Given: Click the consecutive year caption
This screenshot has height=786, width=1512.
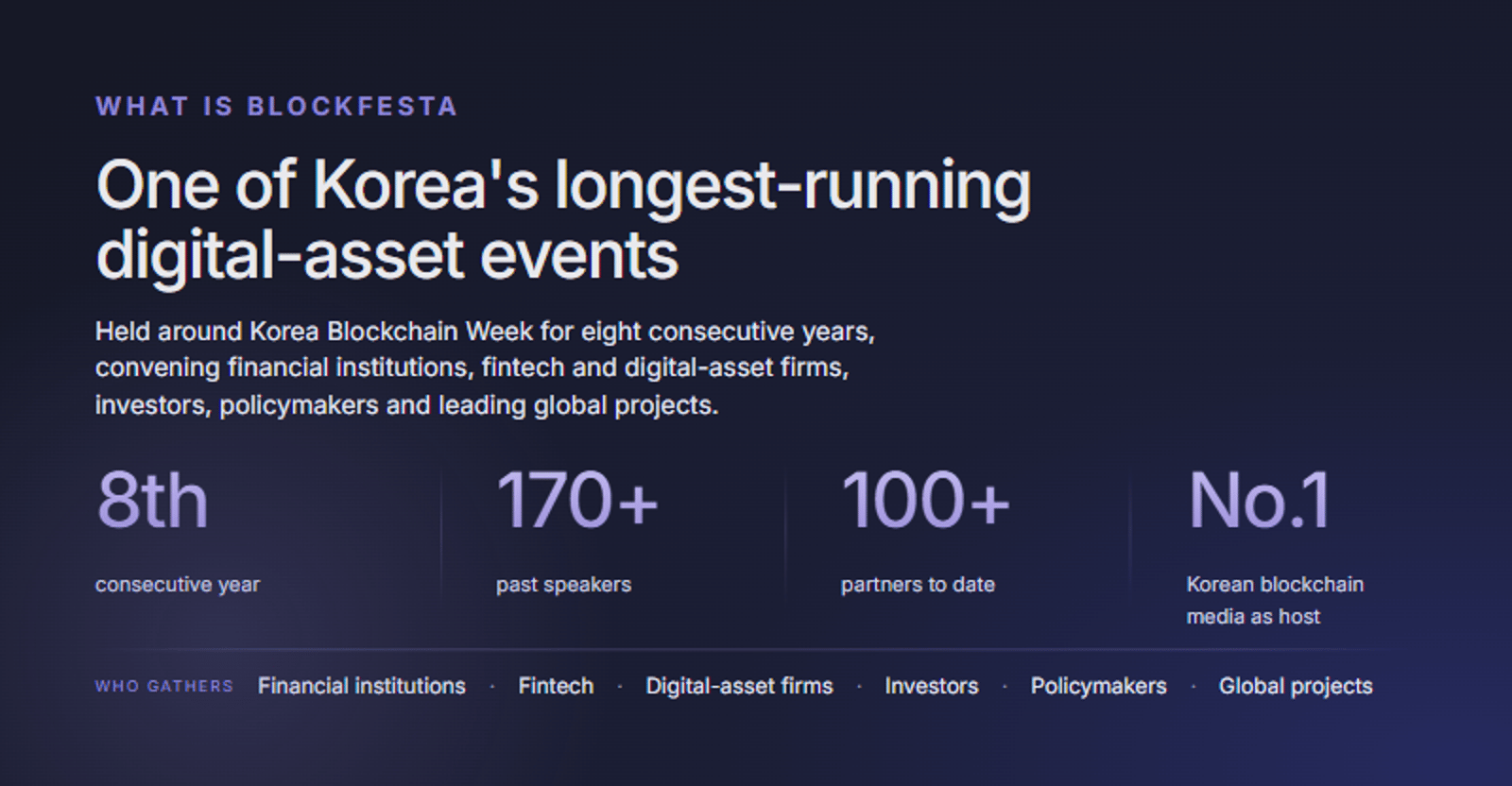Looking at the screenshot, I should tap(177, 585).
